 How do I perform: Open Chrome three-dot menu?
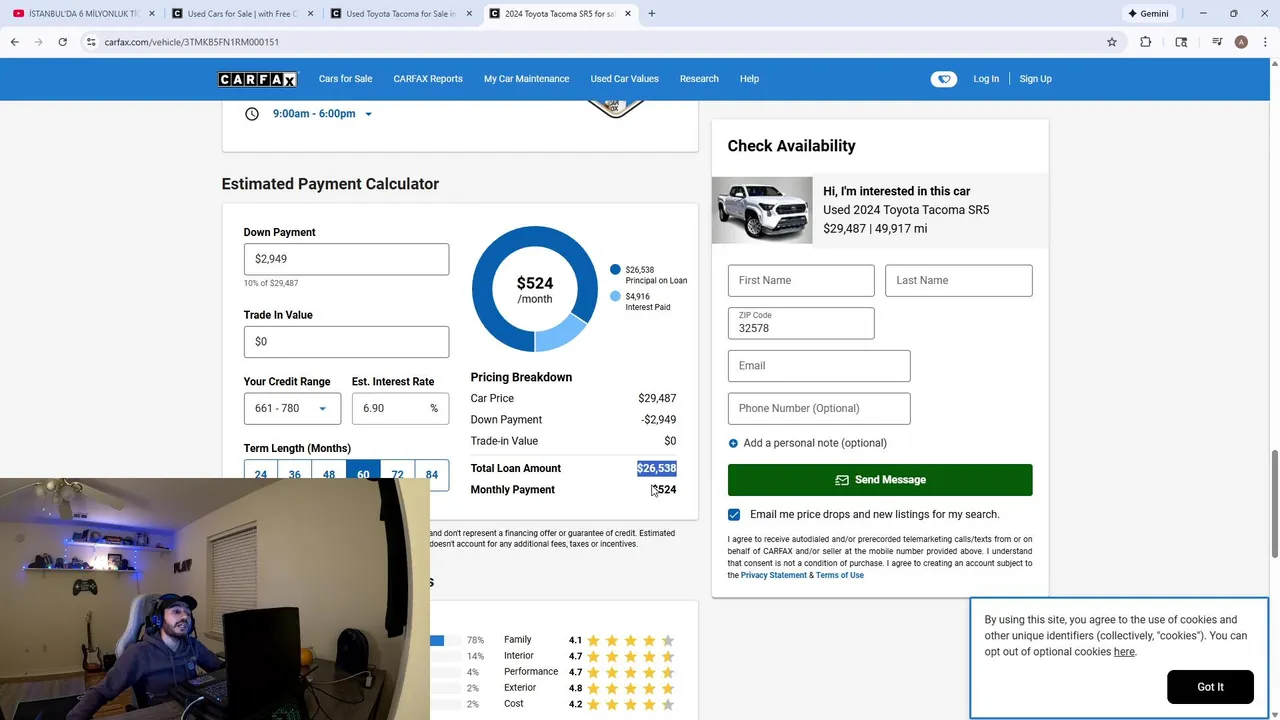point(1265,42)
